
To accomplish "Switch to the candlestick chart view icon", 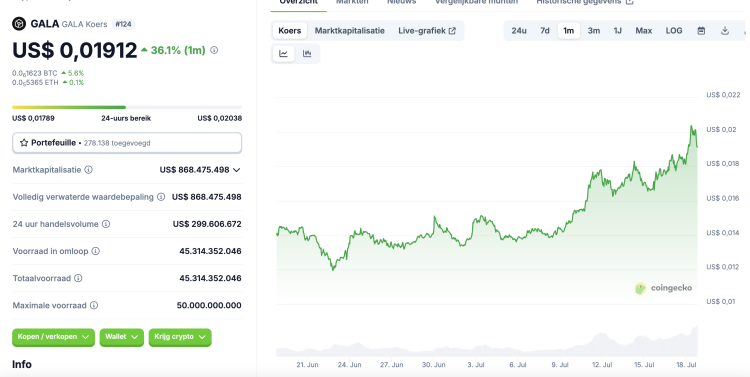I will tap(307, 54).
